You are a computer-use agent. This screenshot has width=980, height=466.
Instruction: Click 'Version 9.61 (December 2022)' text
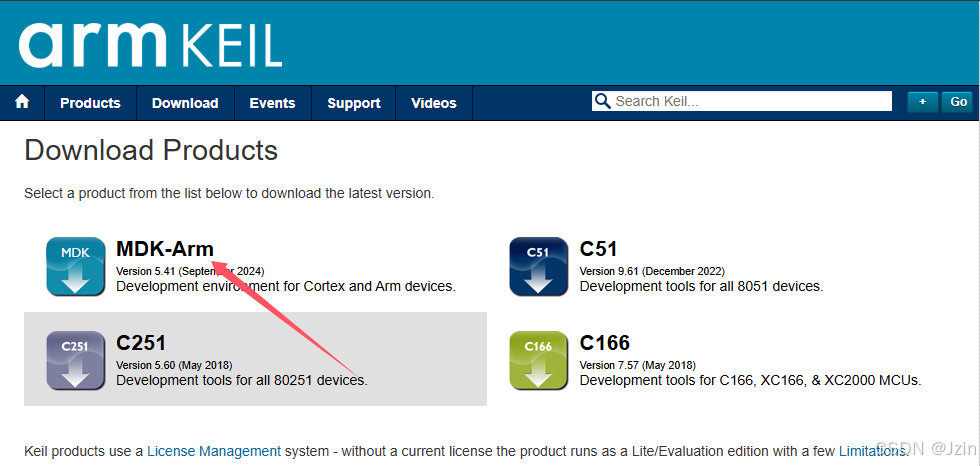(652, 272)
